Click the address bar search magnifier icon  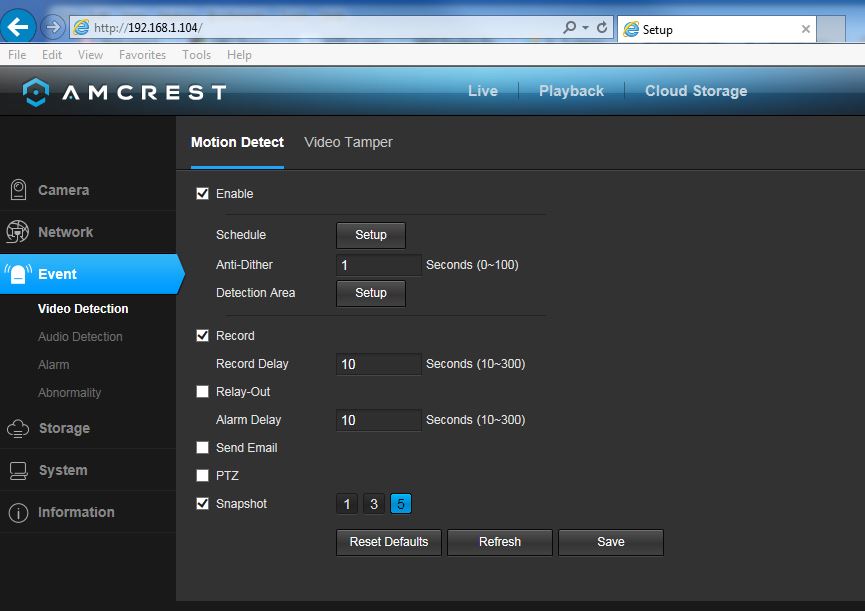[x=569, y=27]
